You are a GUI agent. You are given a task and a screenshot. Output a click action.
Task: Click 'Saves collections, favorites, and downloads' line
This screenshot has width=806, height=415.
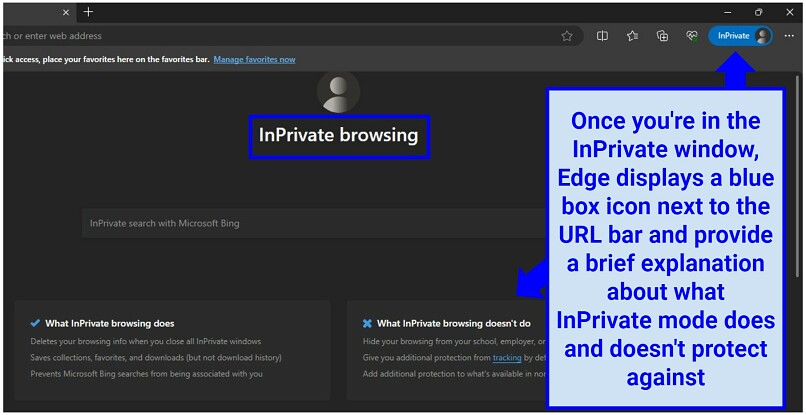coord(156,357)
